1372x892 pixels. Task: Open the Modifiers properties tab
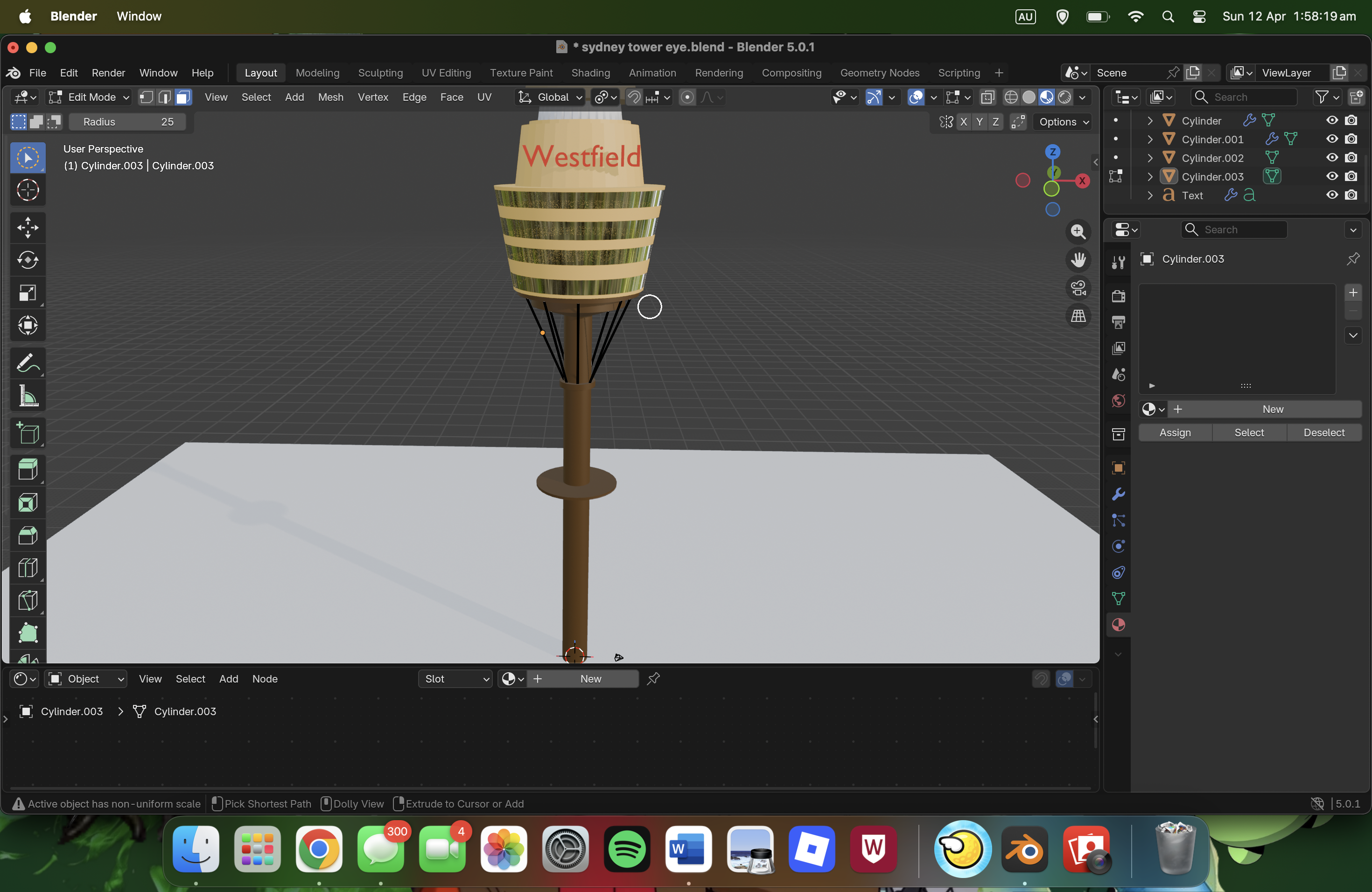point(1118,495)
